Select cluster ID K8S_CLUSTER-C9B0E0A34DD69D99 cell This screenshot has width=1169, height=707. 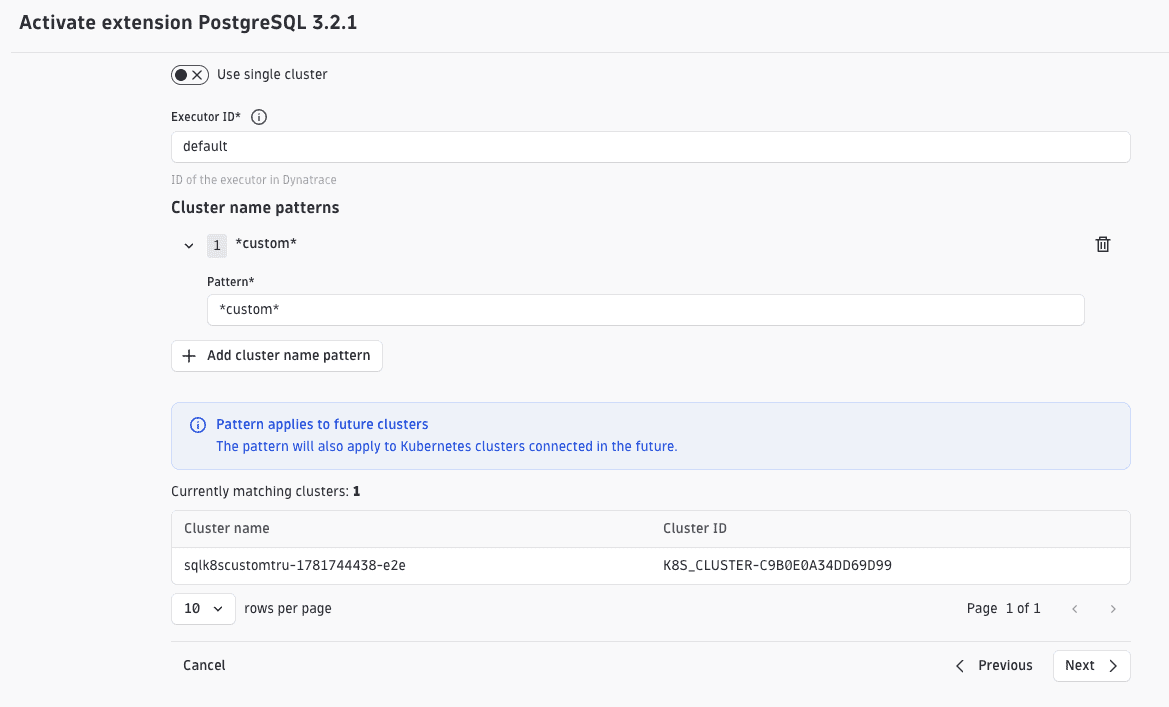(777, 565)
